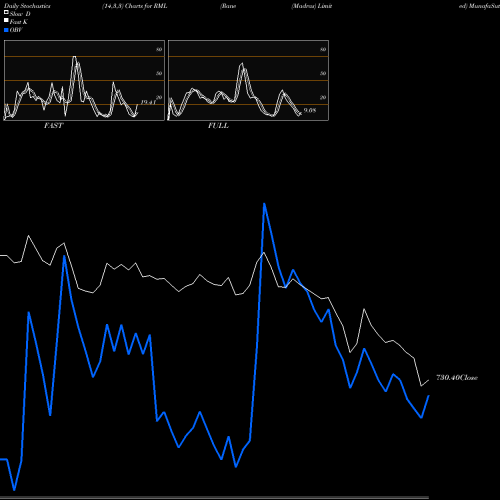This screenshot has height=500, width=500.
Task: Click the FAST stochastic chart thumbnail
Action: pyautogui.click(x=84, y=80)
